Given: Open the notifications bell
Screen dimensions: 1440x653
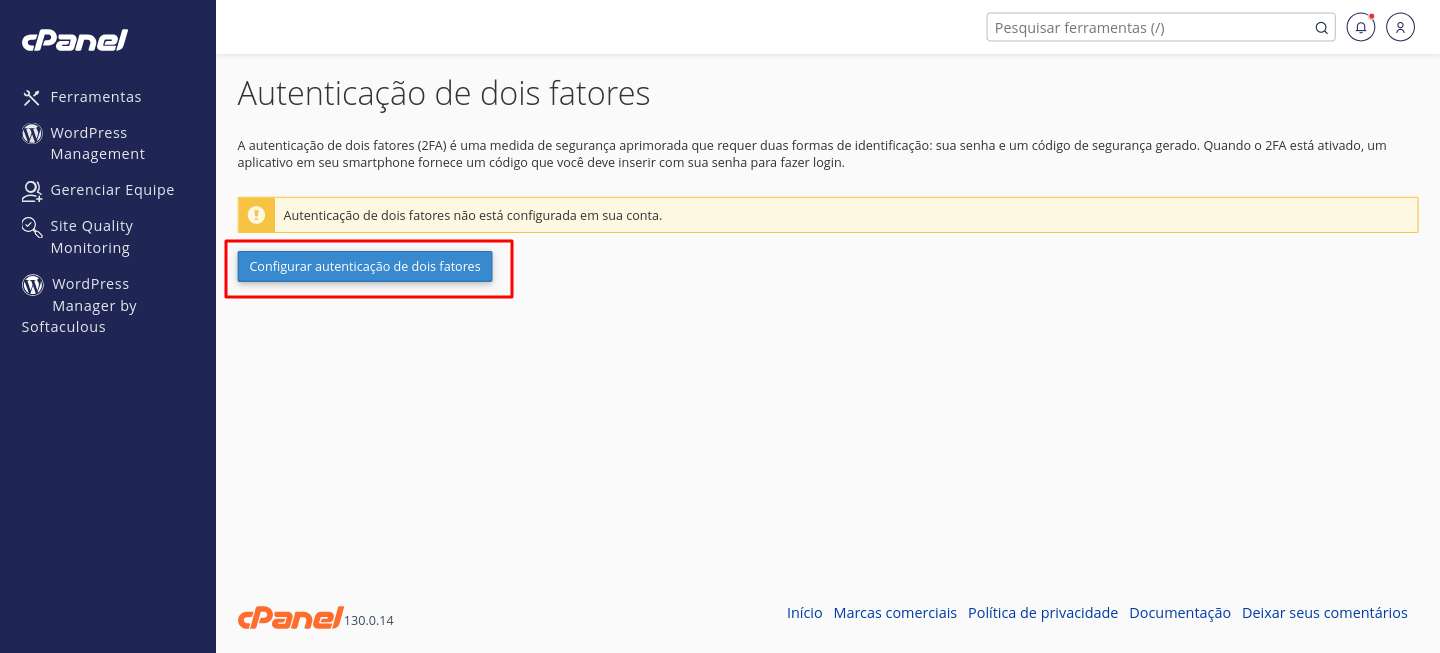Looking at the screenshot, I should click(1360, 28).
